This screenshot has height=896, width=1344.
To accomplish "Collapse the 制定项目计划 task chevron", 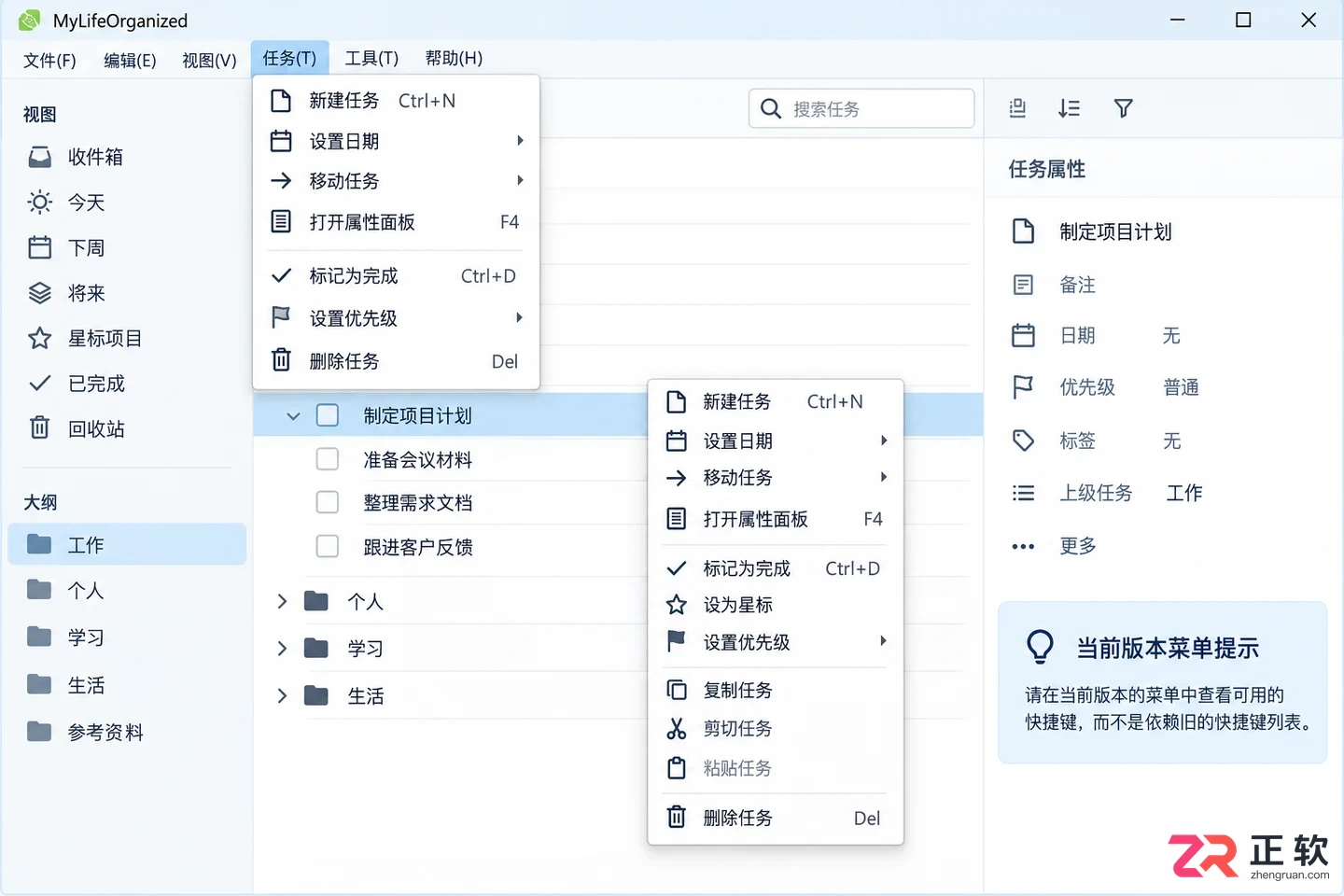I will click(293, 415).
